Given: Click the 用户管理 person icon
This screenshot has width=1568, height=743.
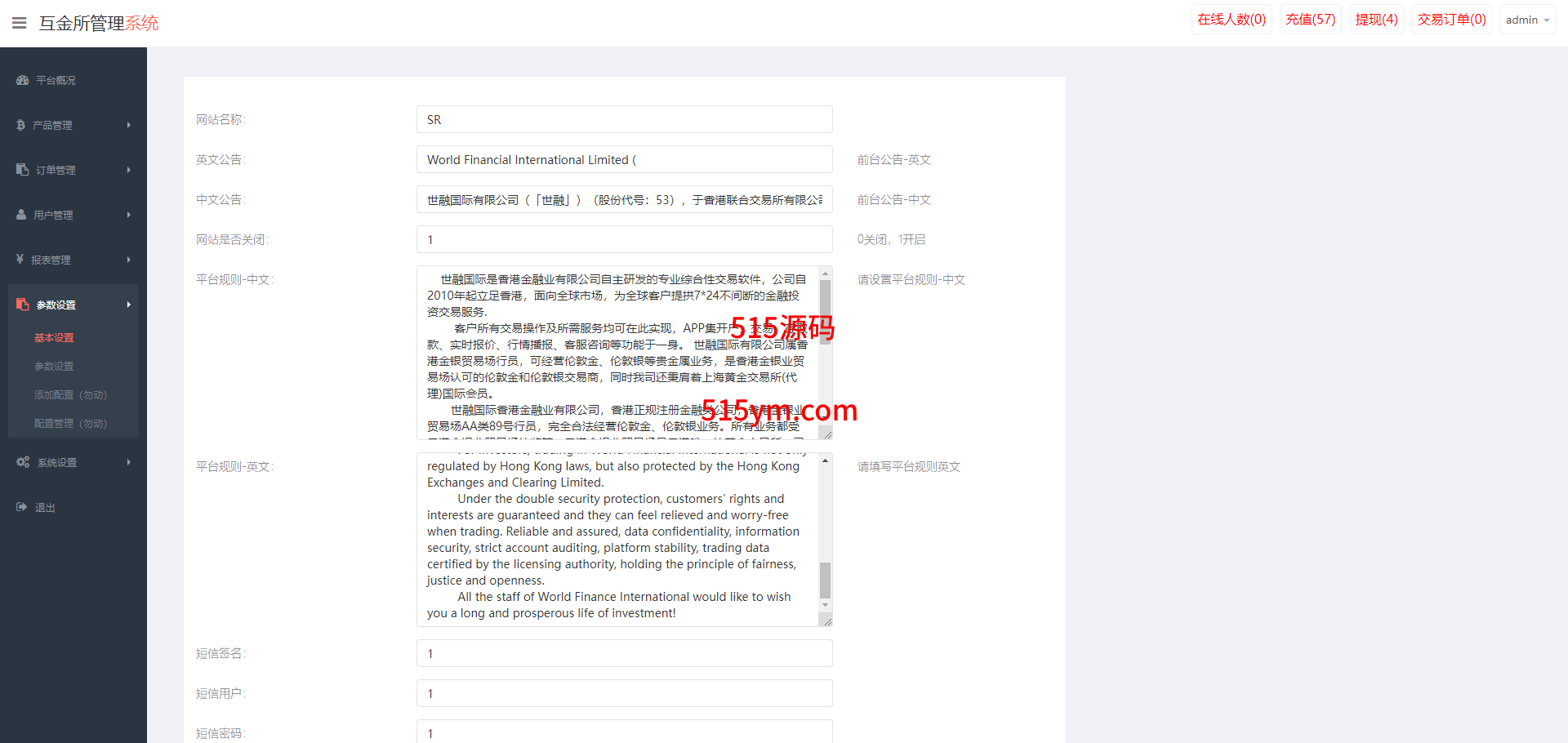Looking at the screenshot, I should pos(21,215).
